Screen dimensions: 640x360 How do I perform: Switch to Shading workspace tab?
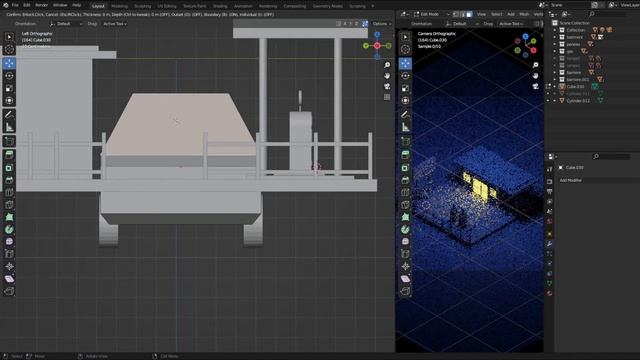[220, 6]
